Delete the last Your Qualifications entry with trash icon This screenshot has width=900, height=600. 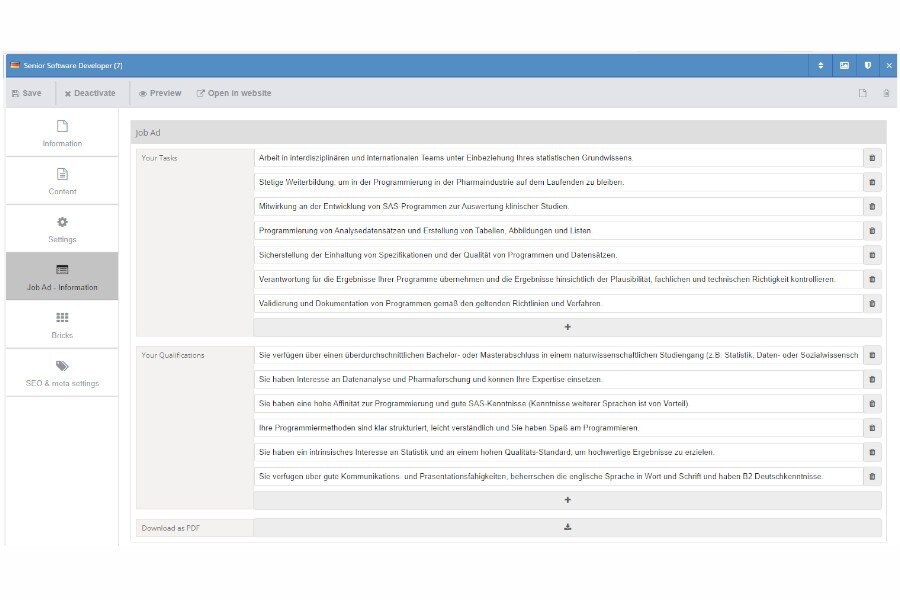[871, 477]
